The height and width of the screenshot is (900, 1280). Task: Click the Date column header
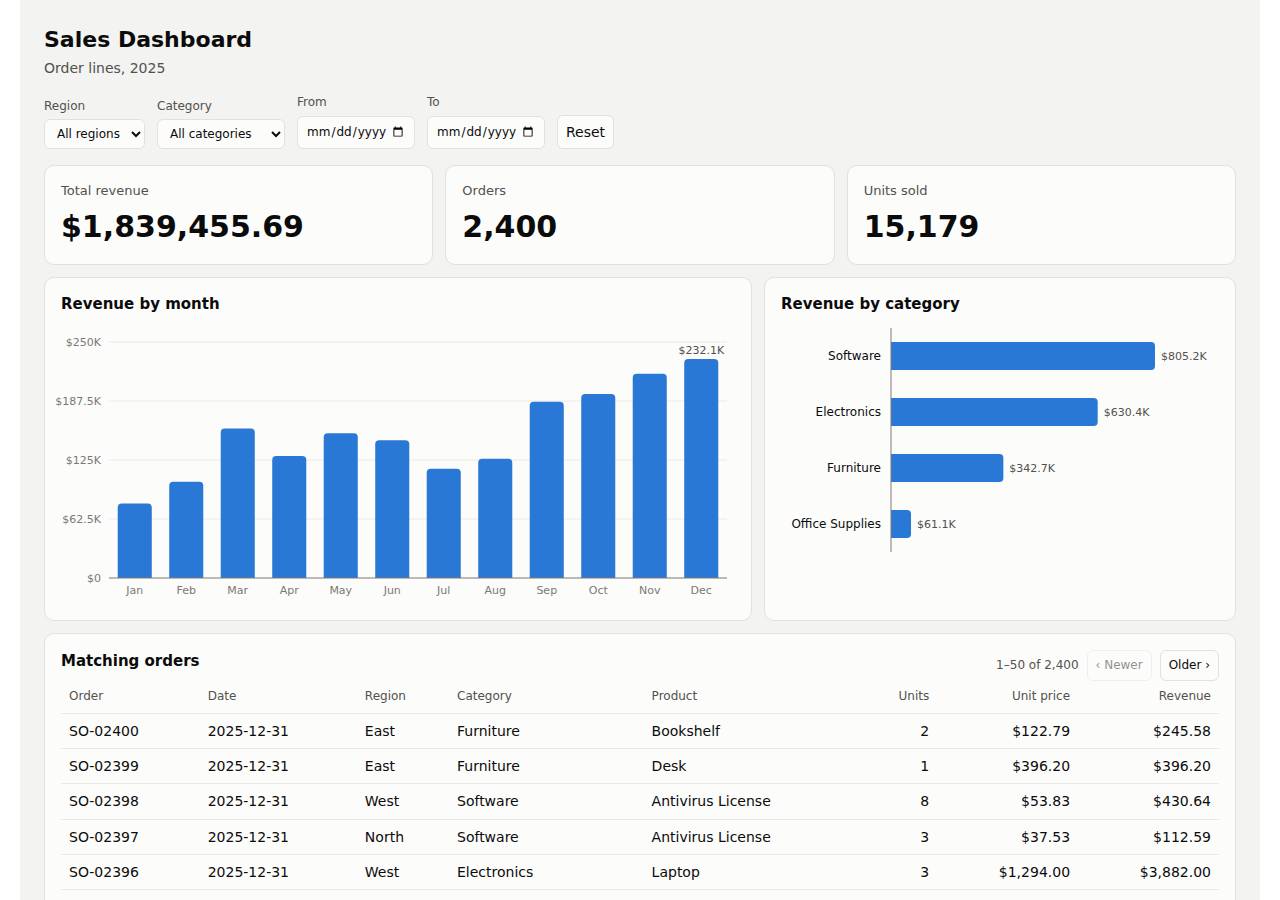[222, 696]
